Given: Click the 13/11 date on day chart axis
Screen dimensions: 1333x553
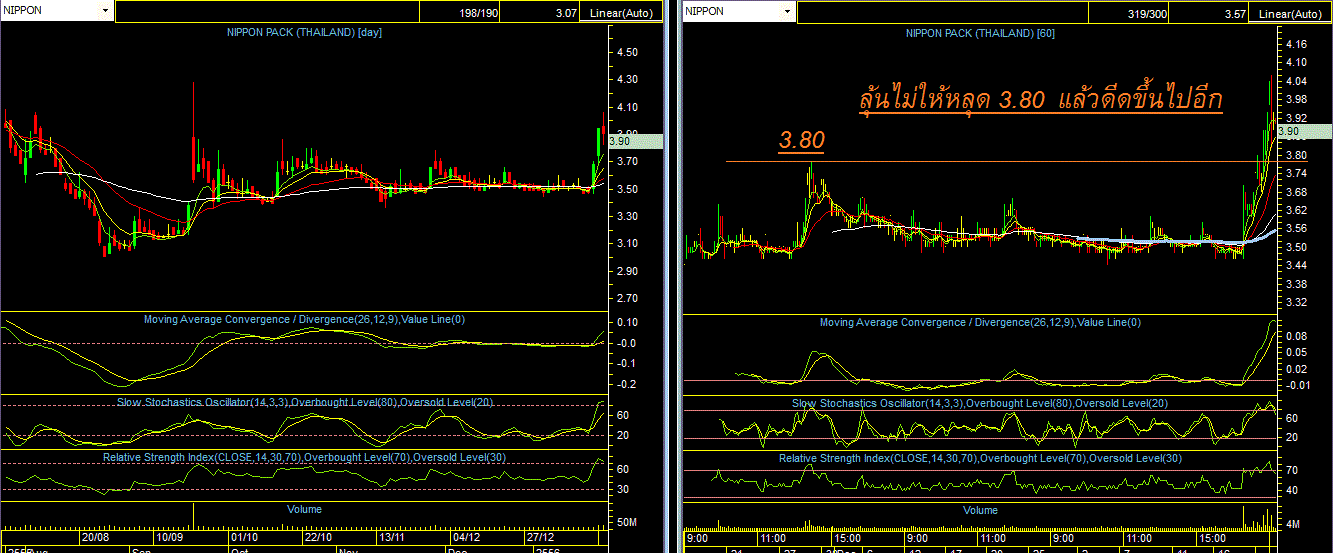Looking at the screenshot, I should 391,537.
